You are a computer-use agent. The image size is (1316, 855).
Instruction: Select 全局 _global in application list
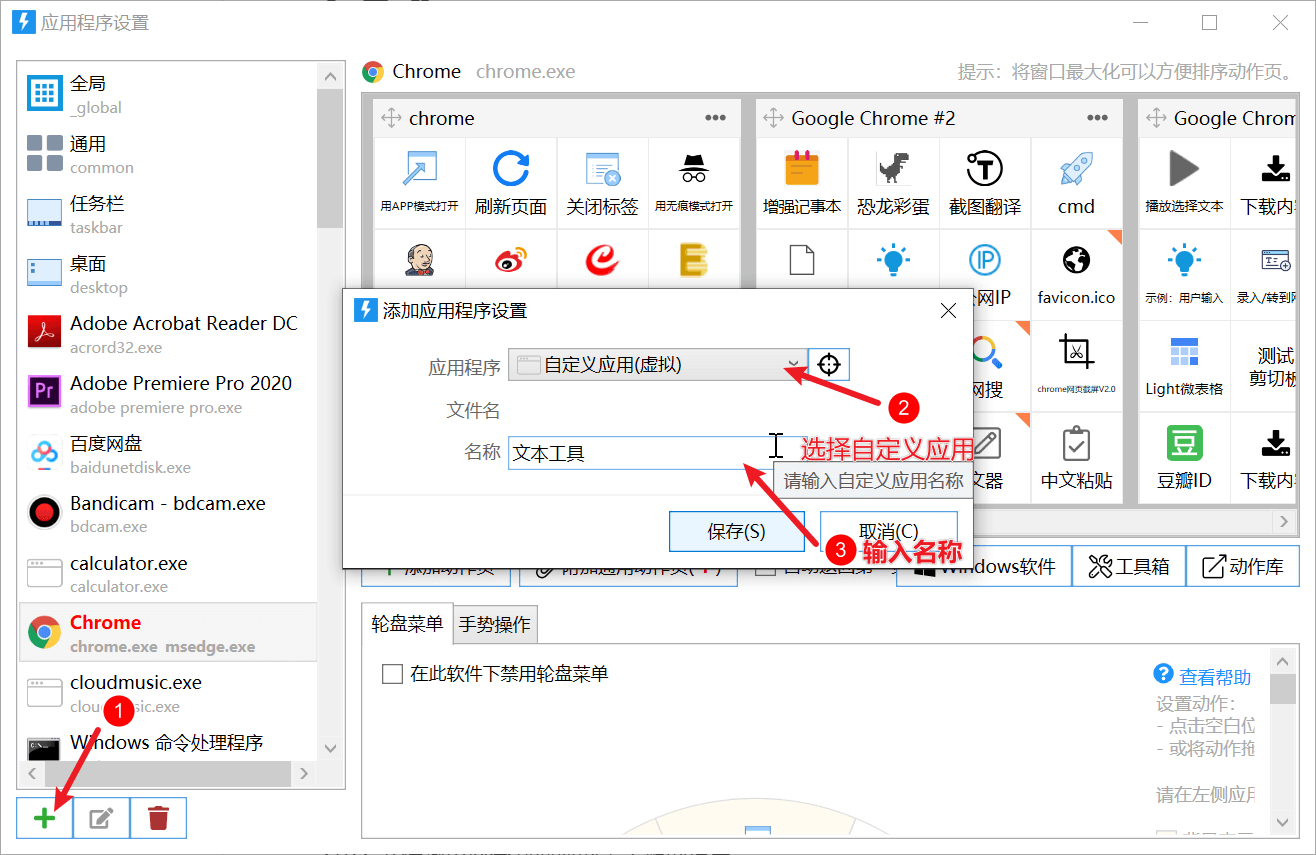168,94
